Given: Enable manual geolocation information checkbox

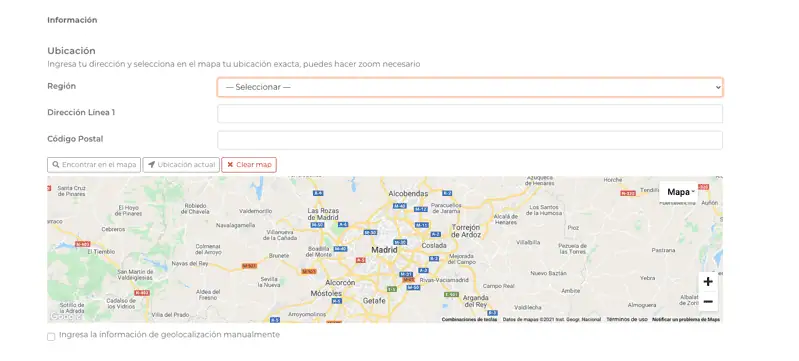Looking at the screenshot, I should 51,337.
